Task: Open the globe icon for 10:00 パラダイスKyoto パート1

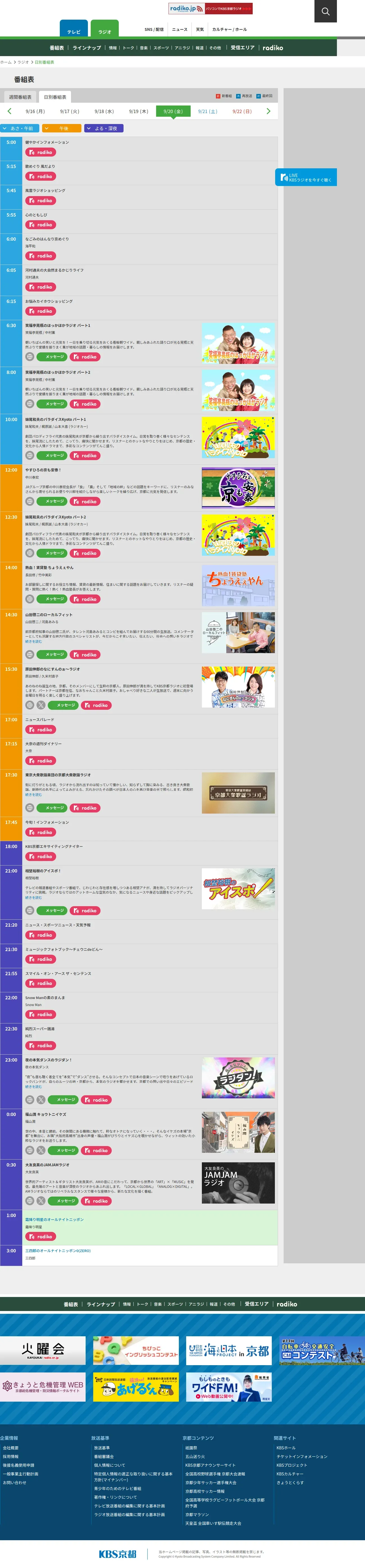Action: click(29, 455)
